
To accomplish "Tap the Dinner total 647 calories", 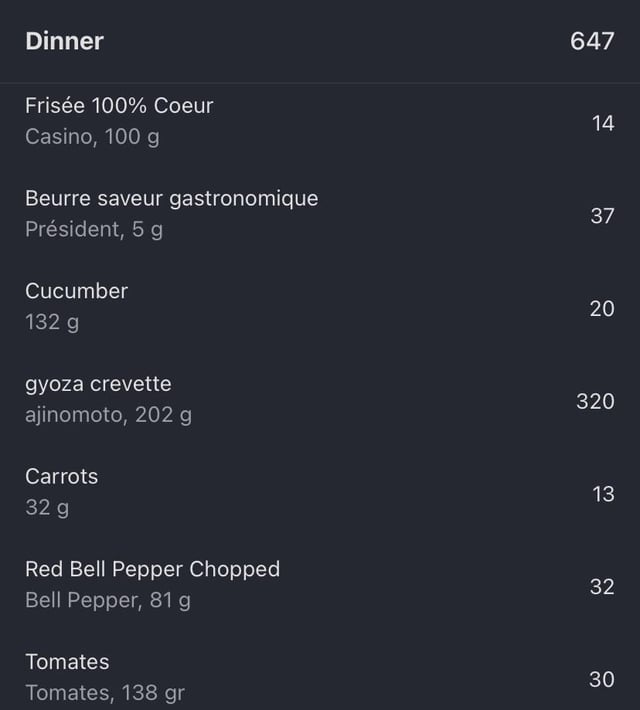I will tap(592, 41).
